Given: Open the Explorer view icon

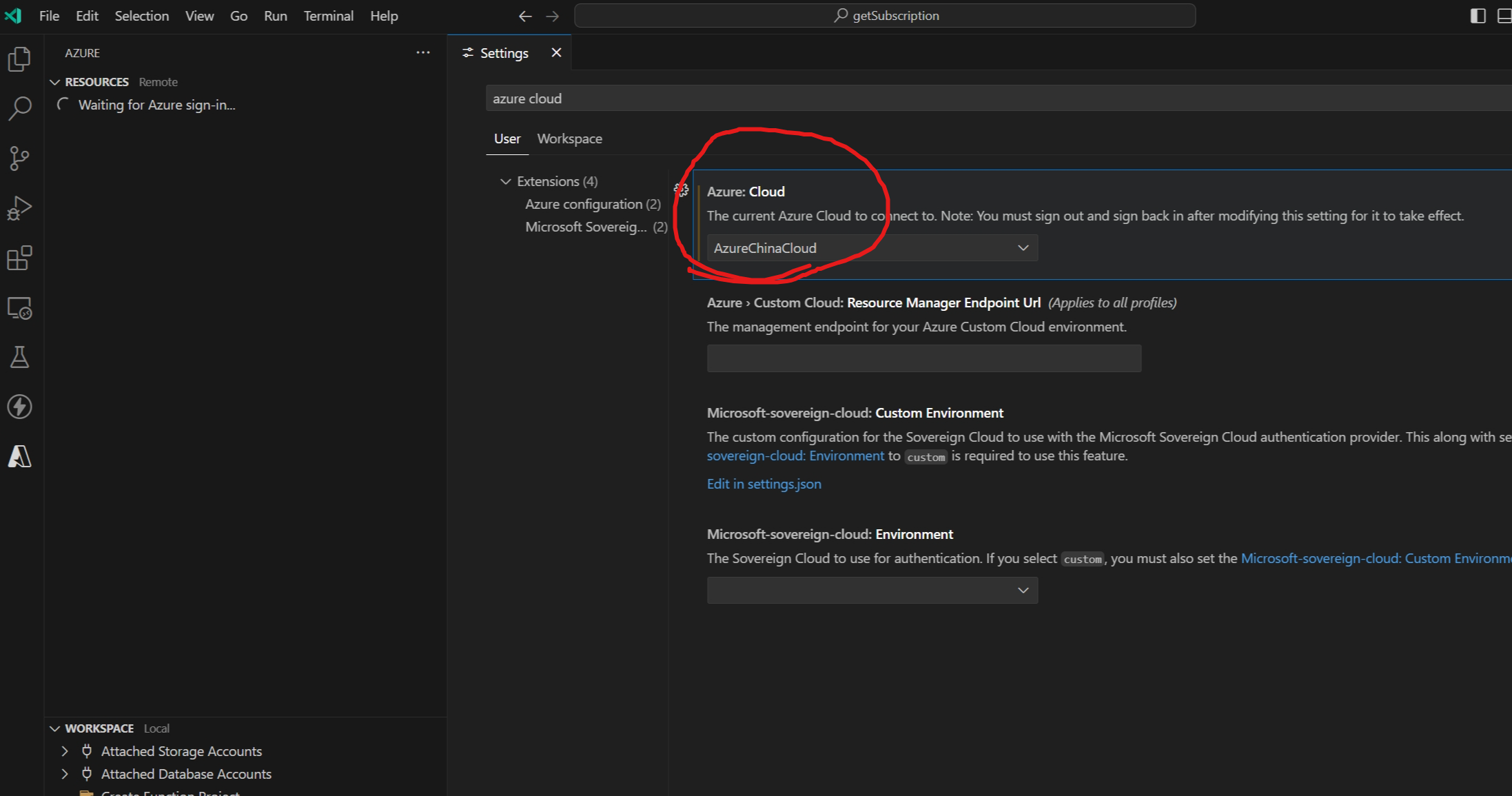Looking at the screenshot, I should pos(19,59).
